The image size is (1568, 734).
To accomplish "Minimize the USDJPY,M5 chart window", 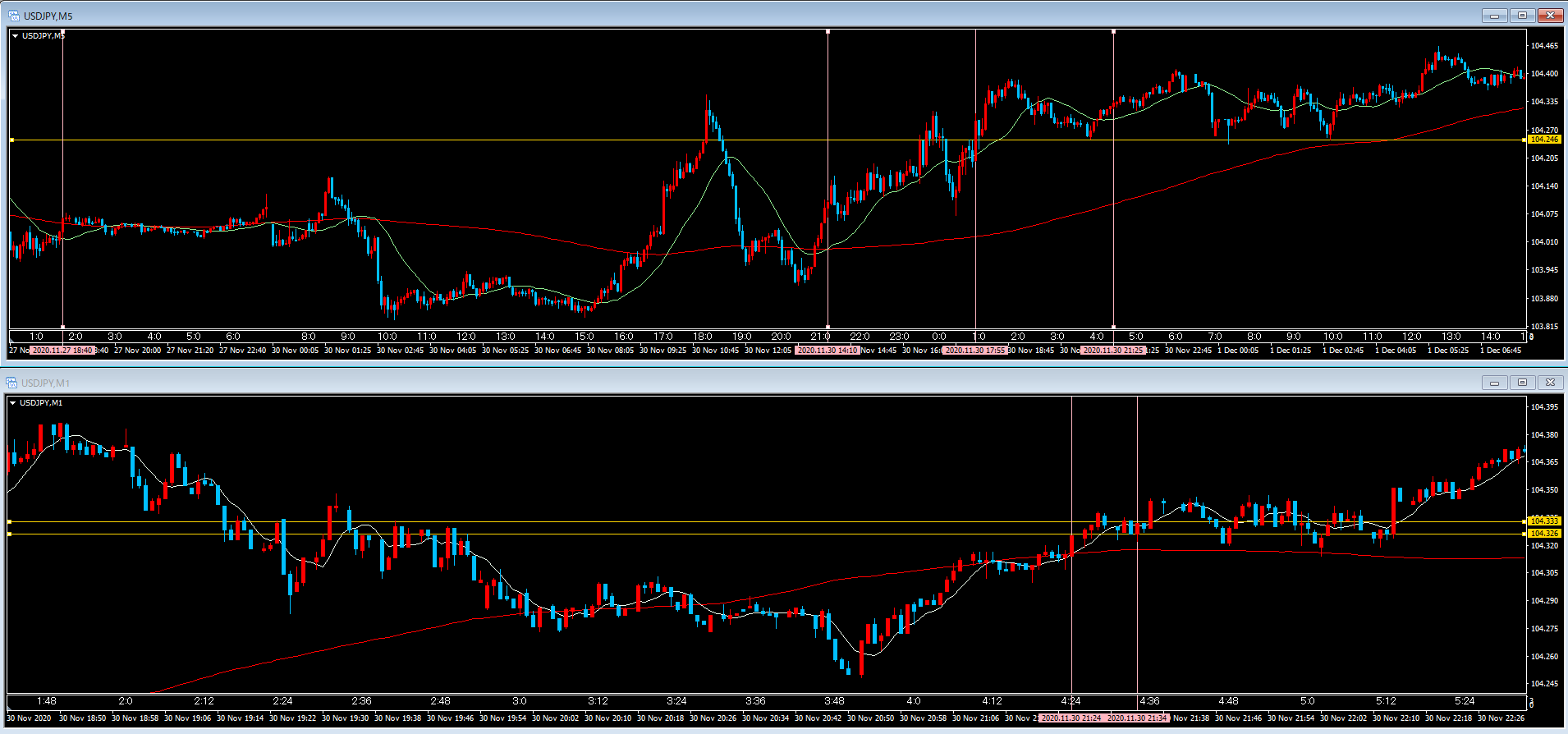I will [x=1494, y=16].
